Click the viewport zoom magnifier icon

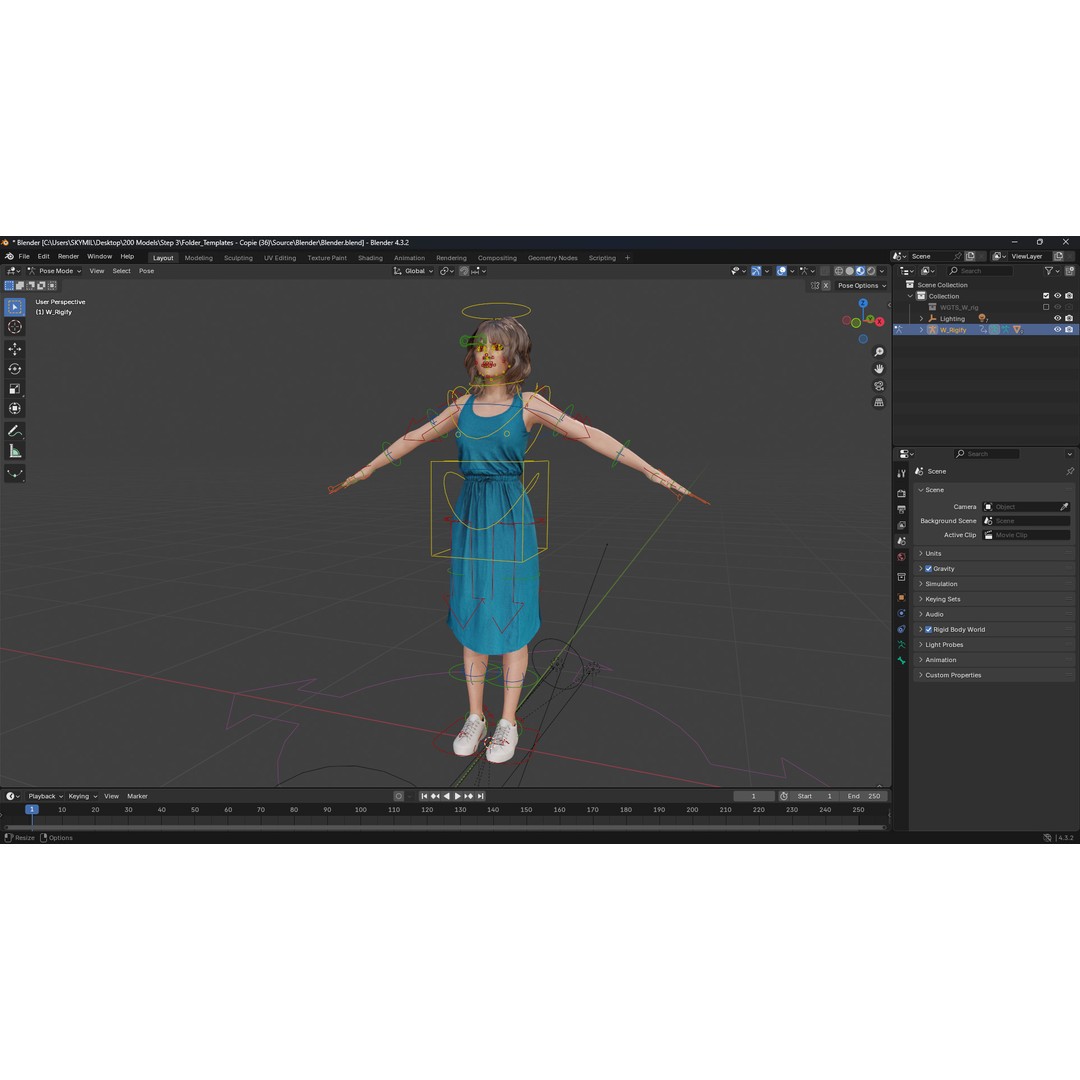point(879,352)
